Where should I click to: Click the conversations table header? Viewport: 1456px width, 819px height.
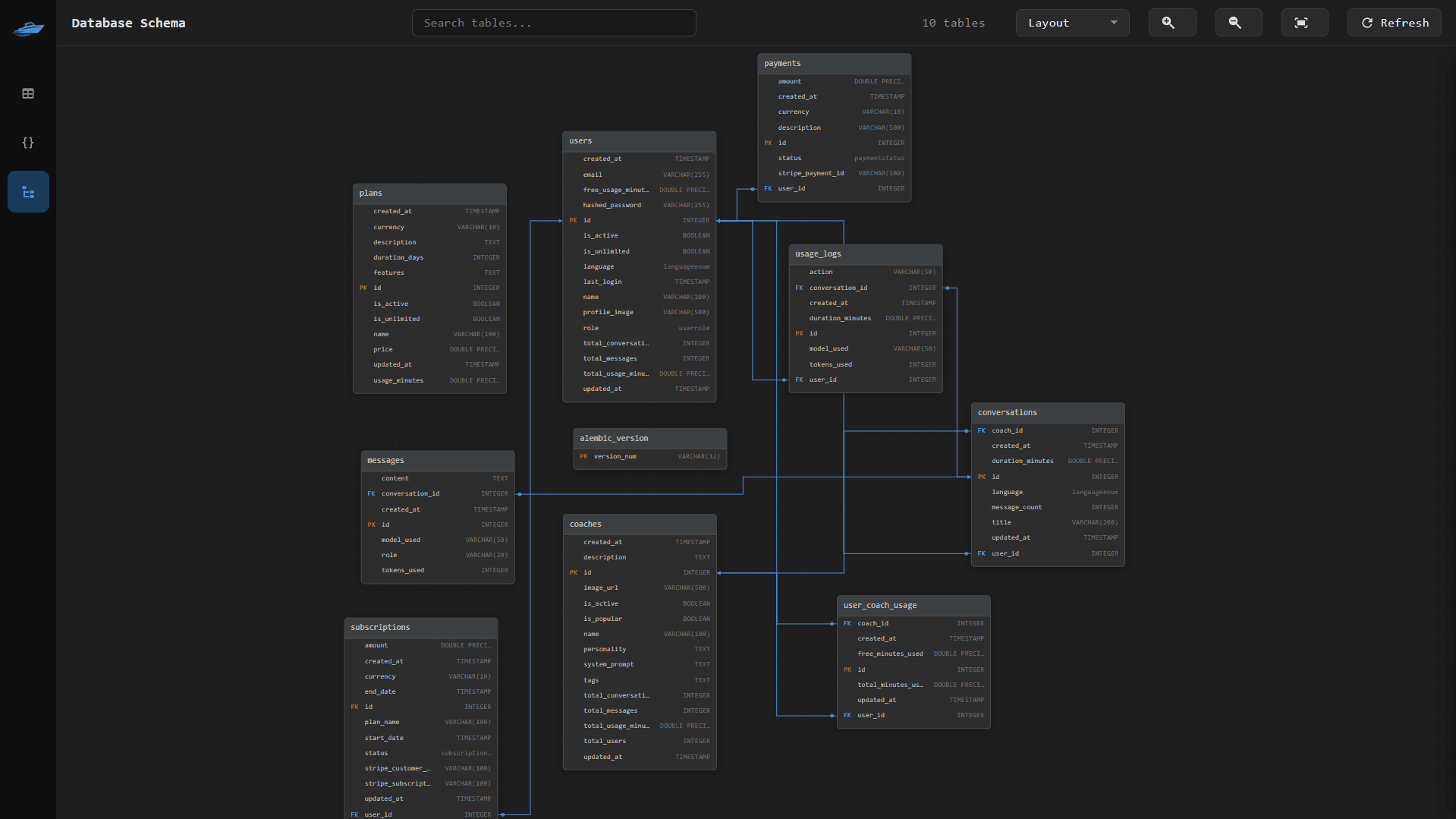point(1047,413)
